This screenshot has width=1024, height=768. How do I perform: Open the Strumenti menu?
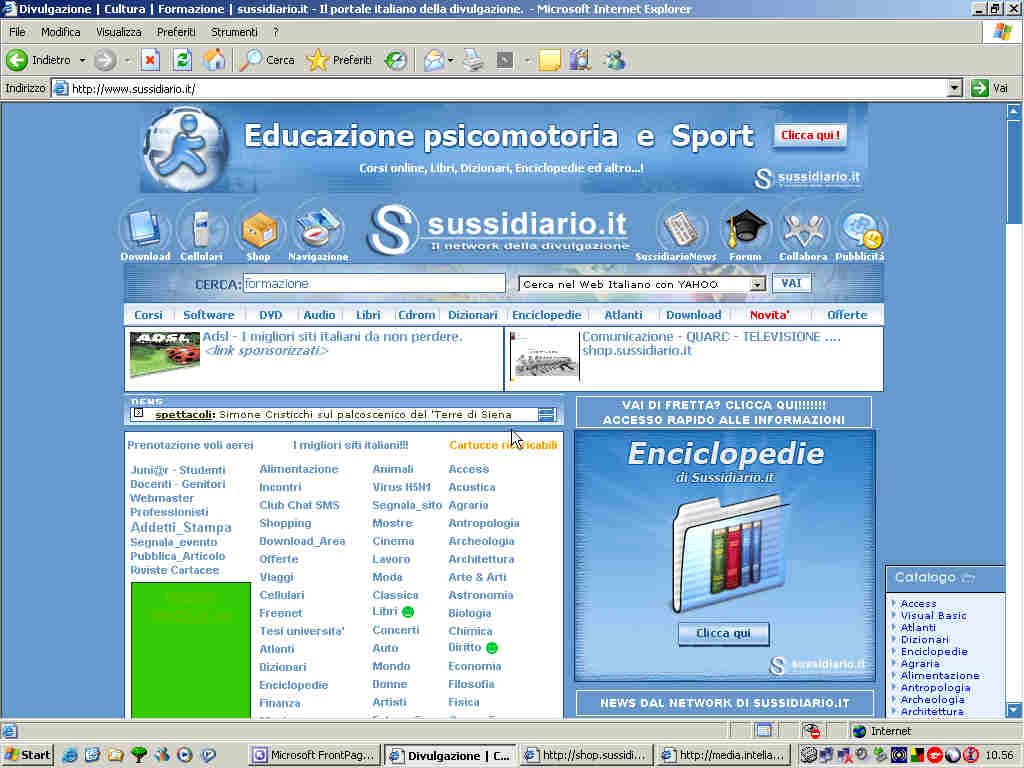coord(234,31)
